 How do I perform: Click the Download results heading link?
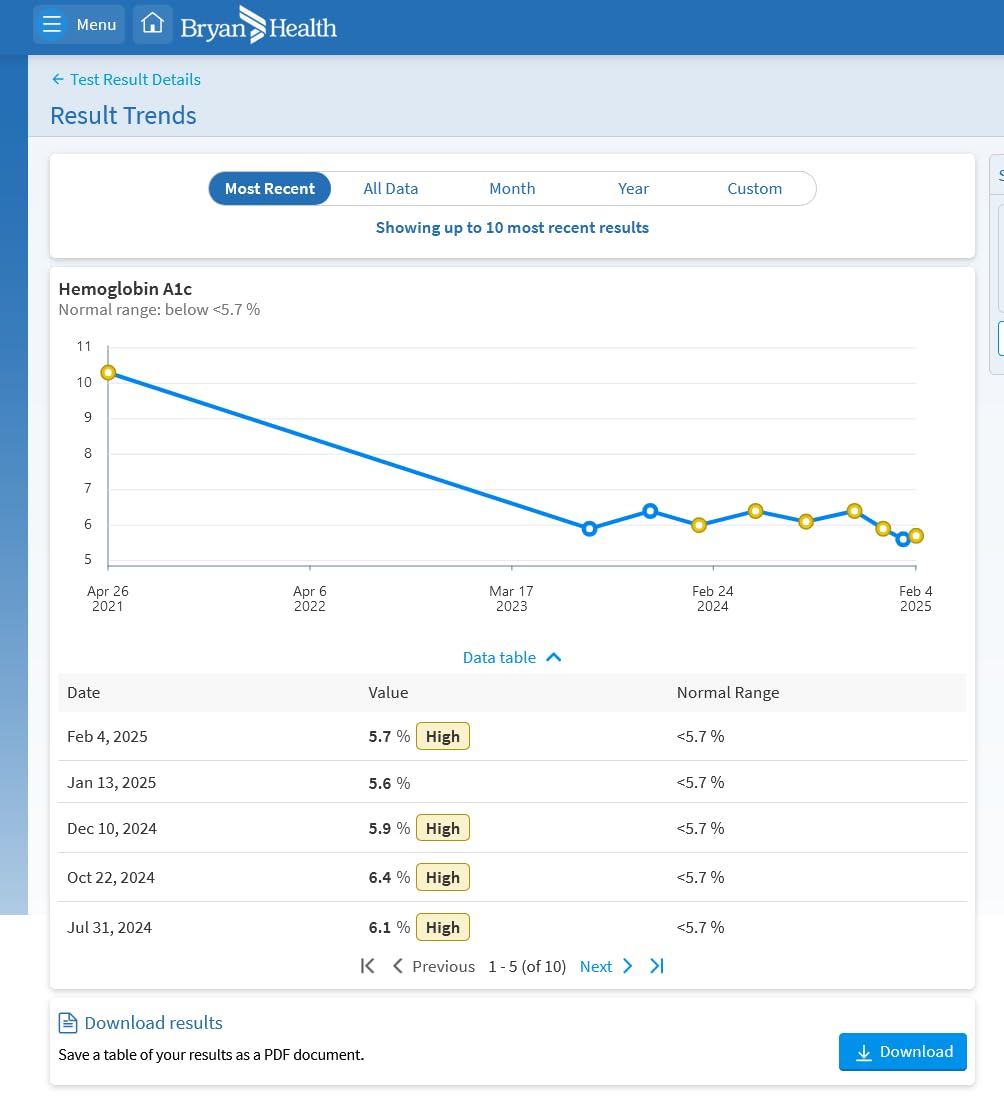[154, 1023]
